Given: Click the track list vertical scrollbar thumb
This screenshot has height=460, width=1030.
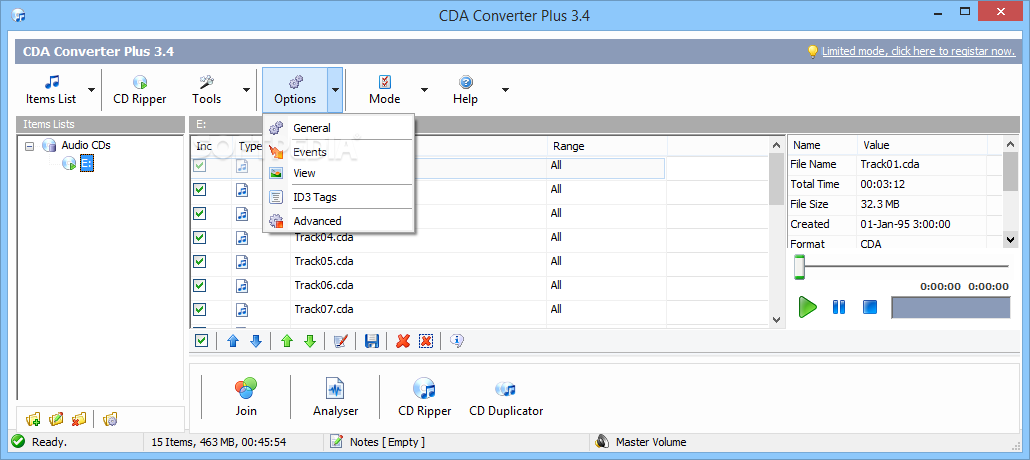Looking at the screenshot, I should (776, 180).
